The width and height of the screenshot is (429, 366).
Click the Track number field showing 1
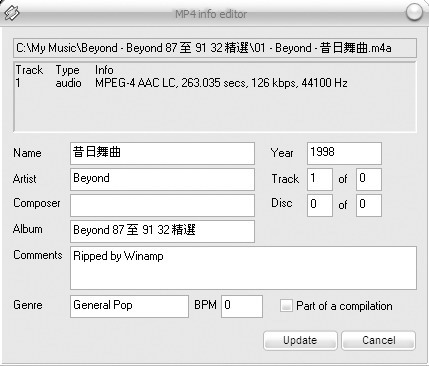pos(320,179)
